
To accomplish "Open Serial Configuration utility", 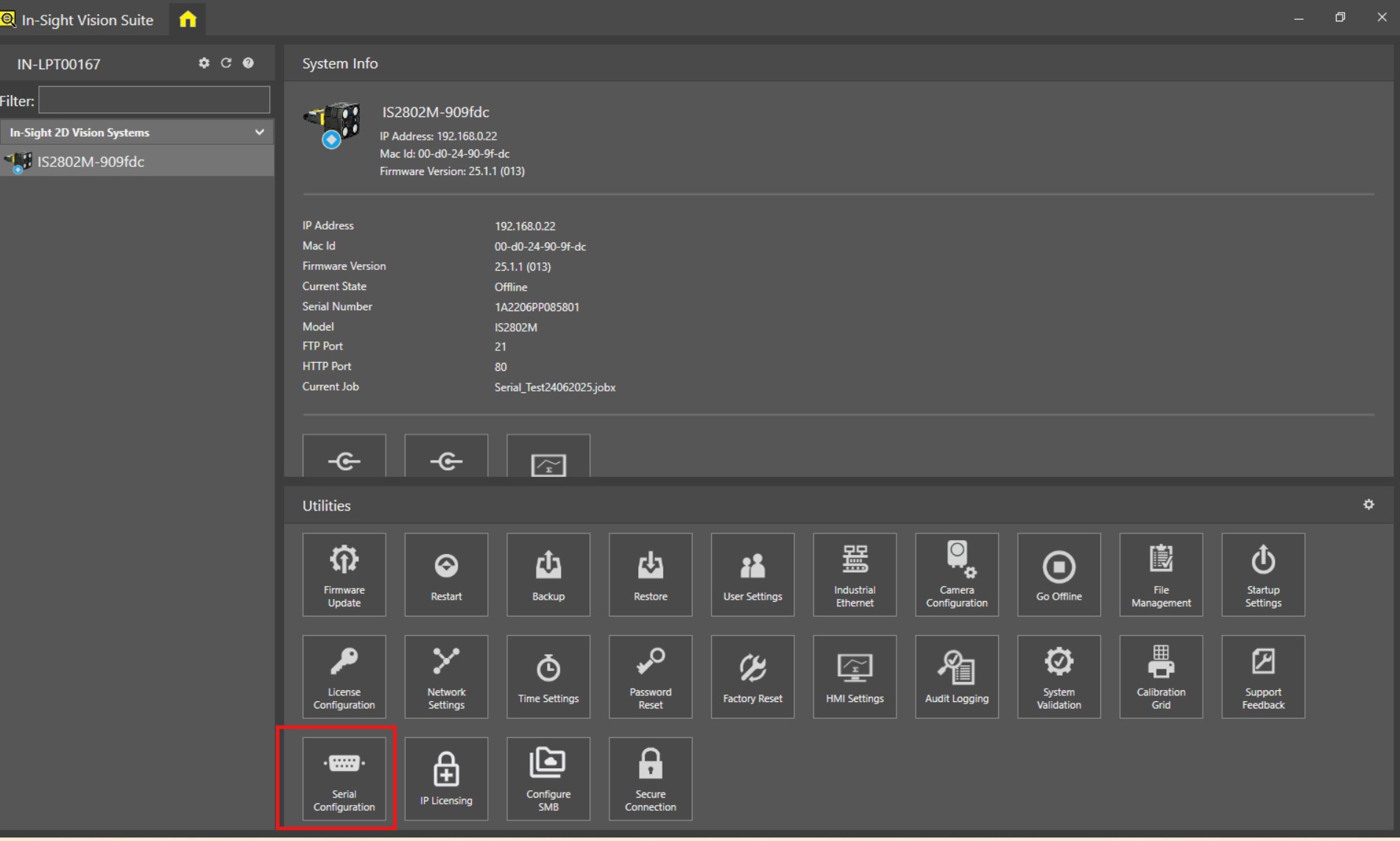I will [344, 778].
